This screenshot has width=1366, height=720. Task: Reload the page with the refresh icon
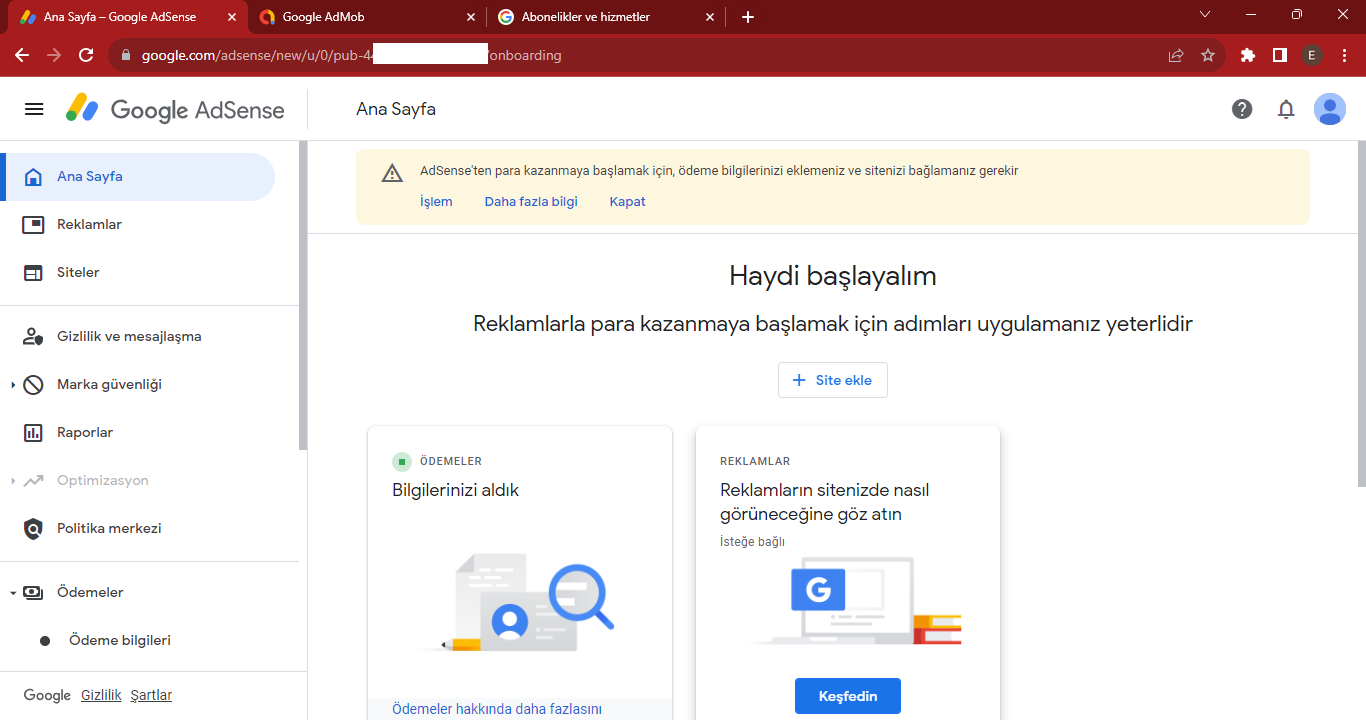click(x=86, y=55)
